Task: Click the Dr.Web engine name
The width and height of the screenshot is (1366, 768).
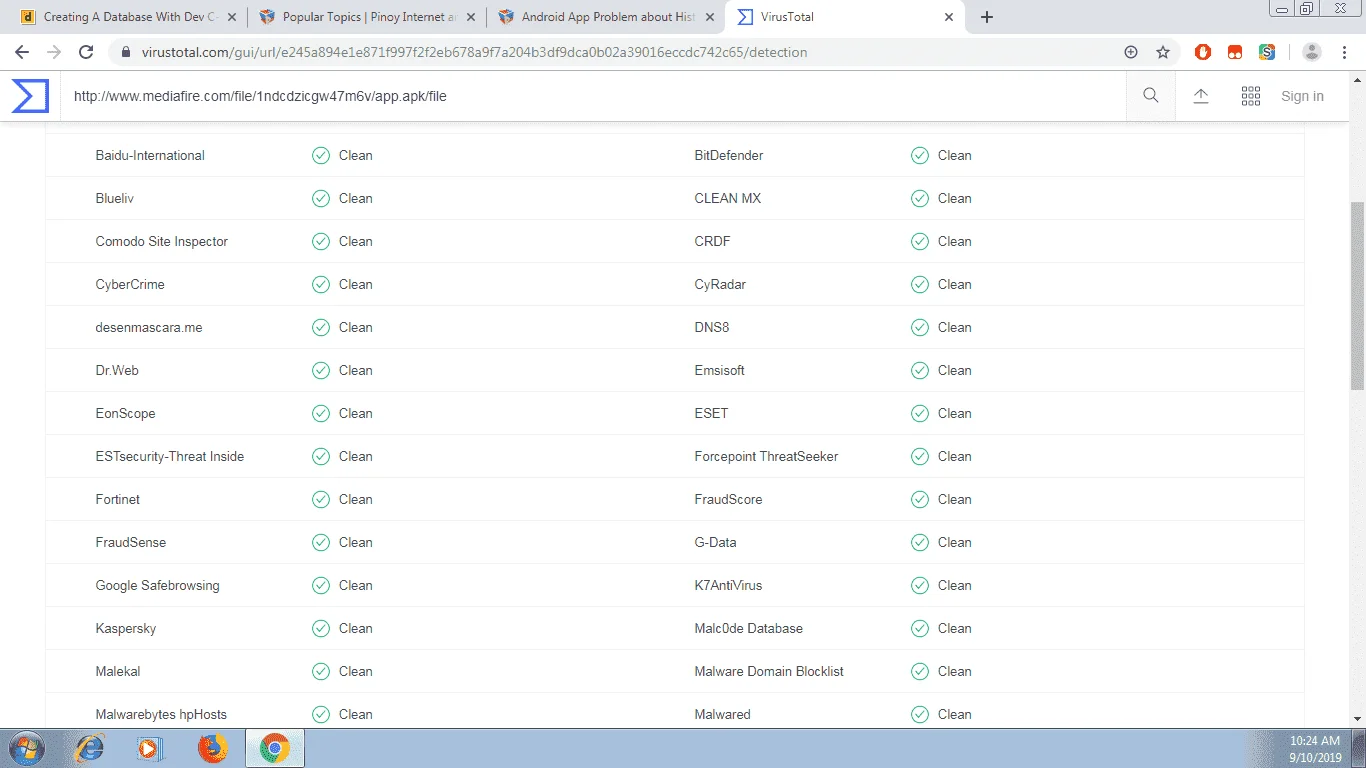Action: pyautogui.click(x=117, y=371)
